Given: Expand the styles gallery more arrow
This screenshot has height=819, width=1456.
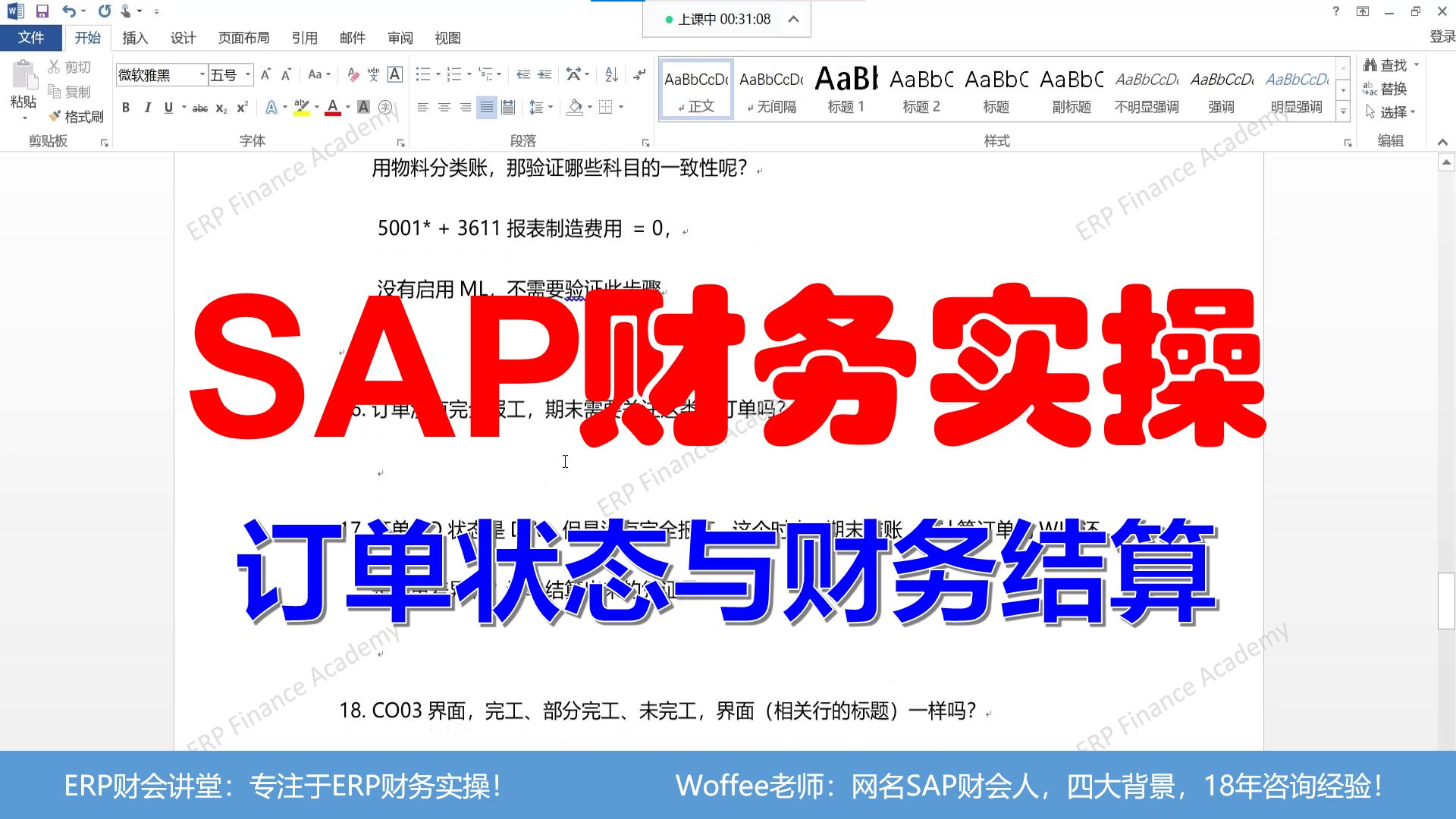Looking at the screenshot, I should 1343,111.
